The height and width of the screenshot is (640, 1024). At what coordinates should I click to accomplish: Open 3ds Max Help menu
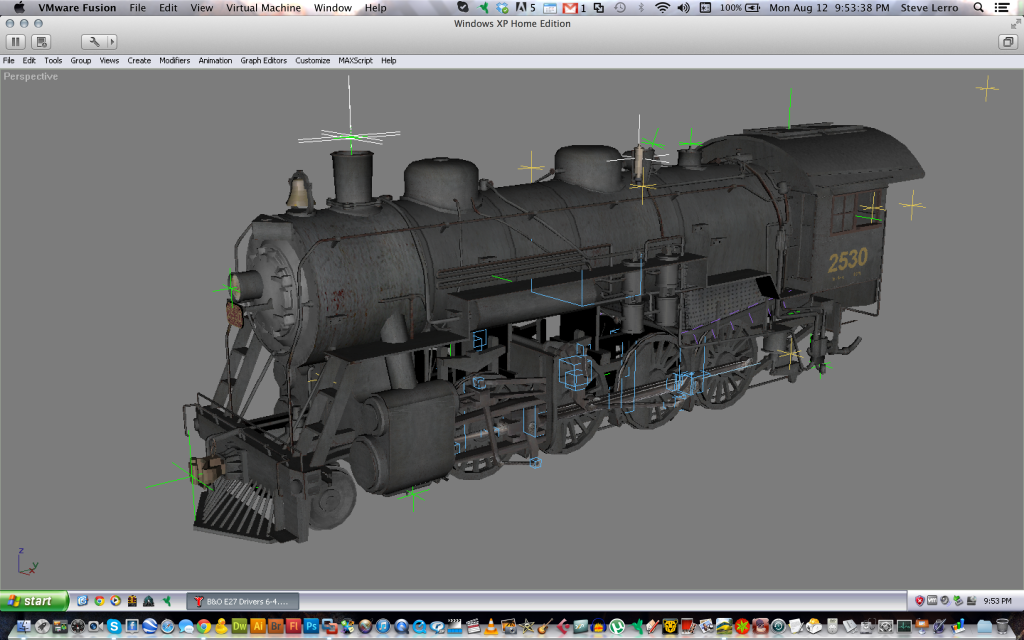tap(389, 61)
